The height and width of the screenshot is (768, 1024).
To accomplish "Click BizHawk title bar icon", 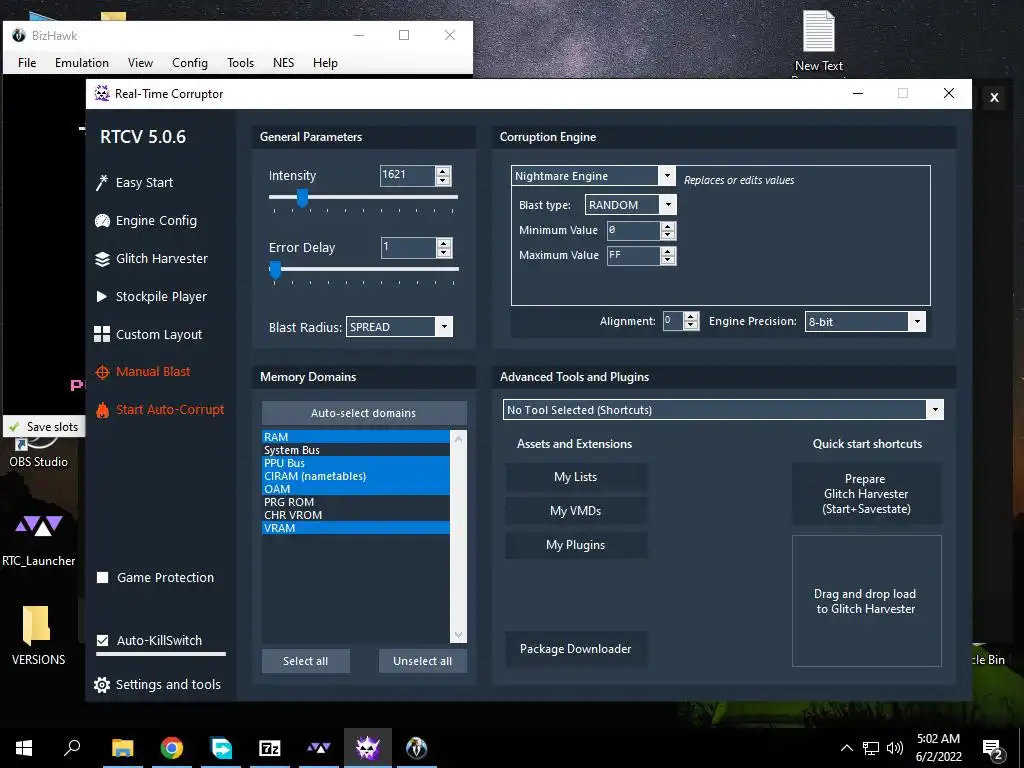I will 19,35.
